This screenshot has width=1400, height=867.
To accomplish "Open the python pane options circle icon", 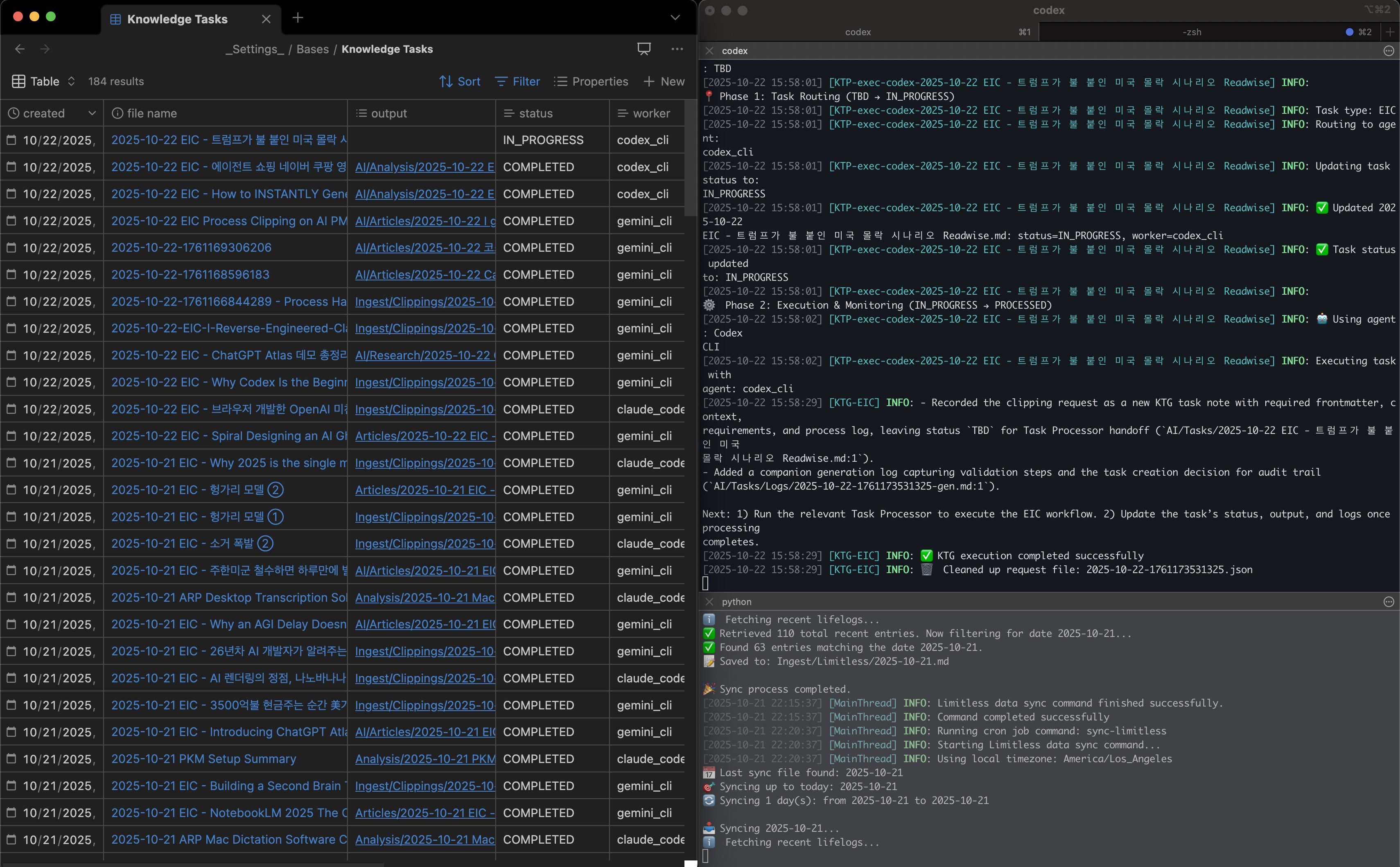I will pos(1389,601).
